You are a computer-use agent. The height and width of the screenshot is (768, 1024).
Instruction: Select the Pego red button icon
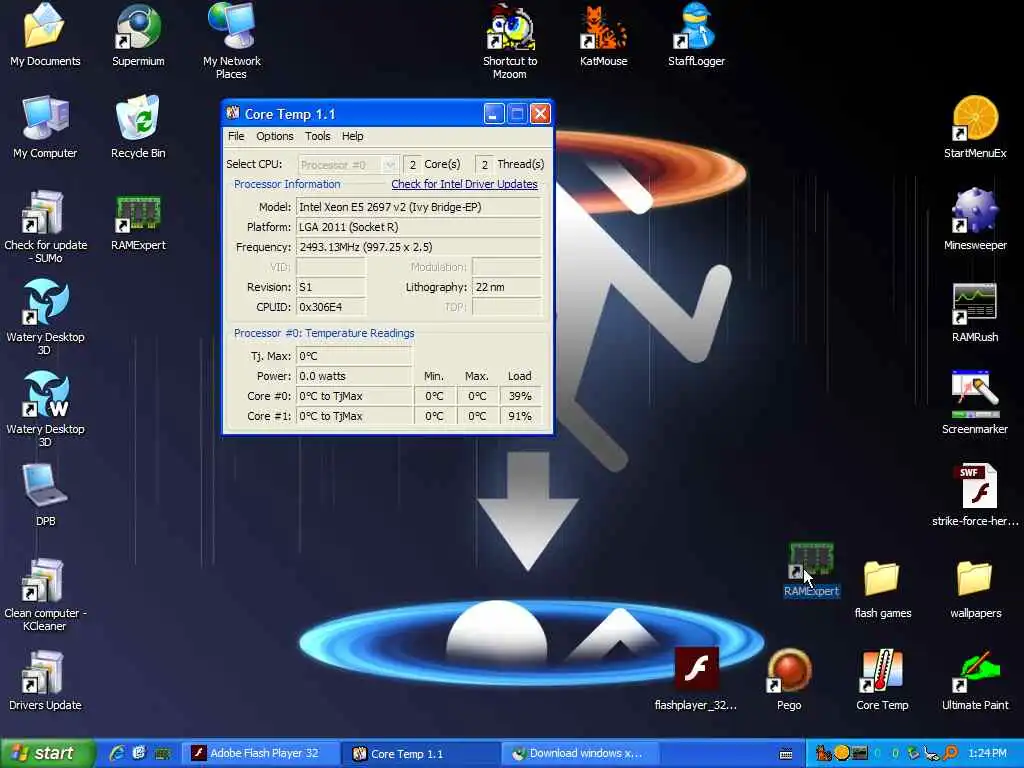tap(789, 679)
